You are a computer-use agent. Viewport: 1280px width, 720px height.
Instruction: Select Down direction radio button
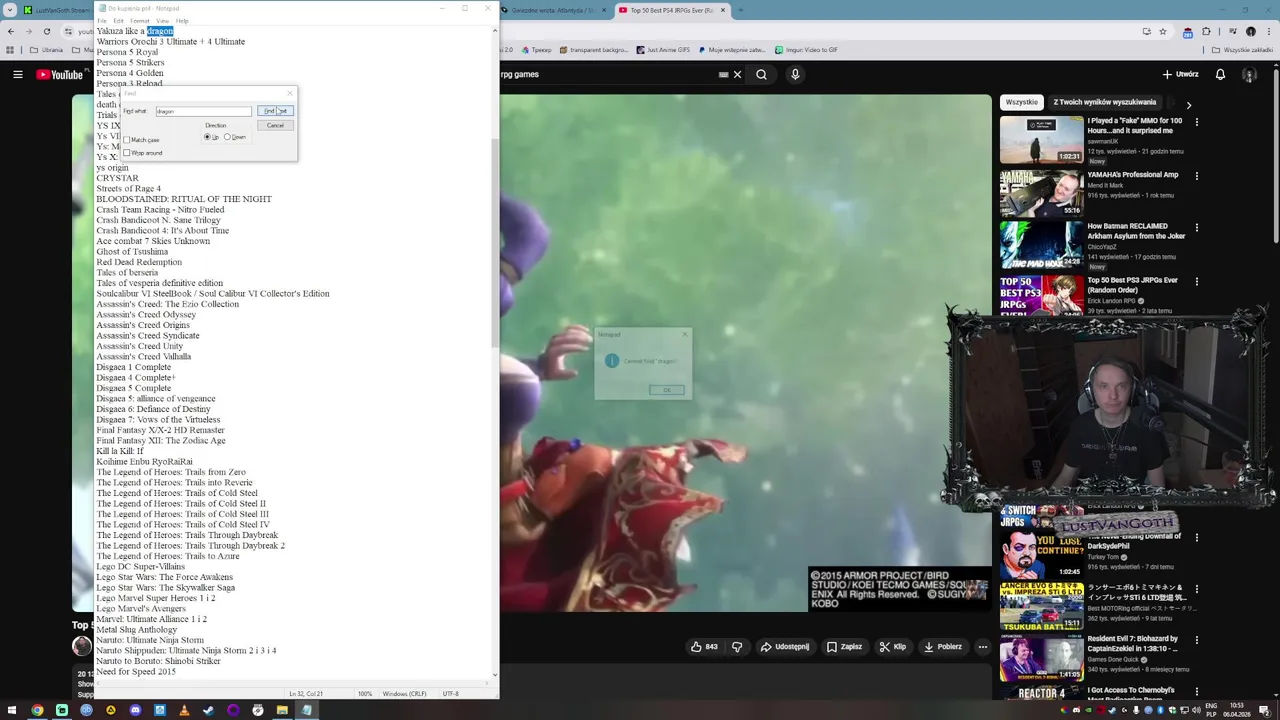pyautogui.click(x=228, y=137)
